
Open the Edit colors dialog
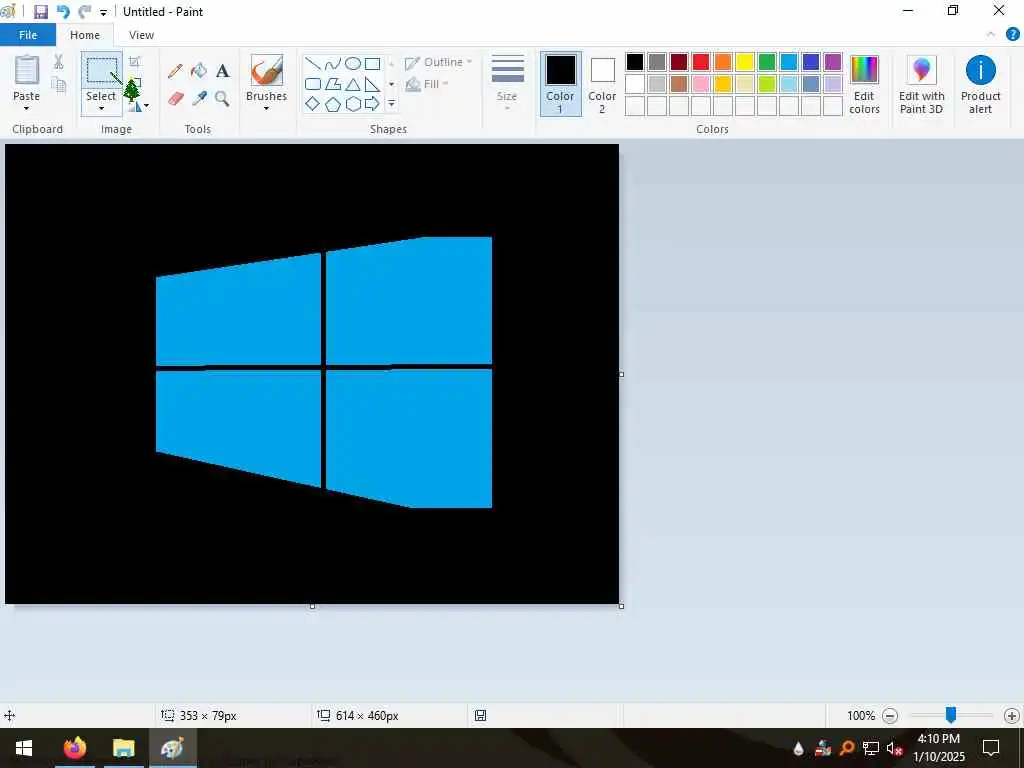click(864, 85)
